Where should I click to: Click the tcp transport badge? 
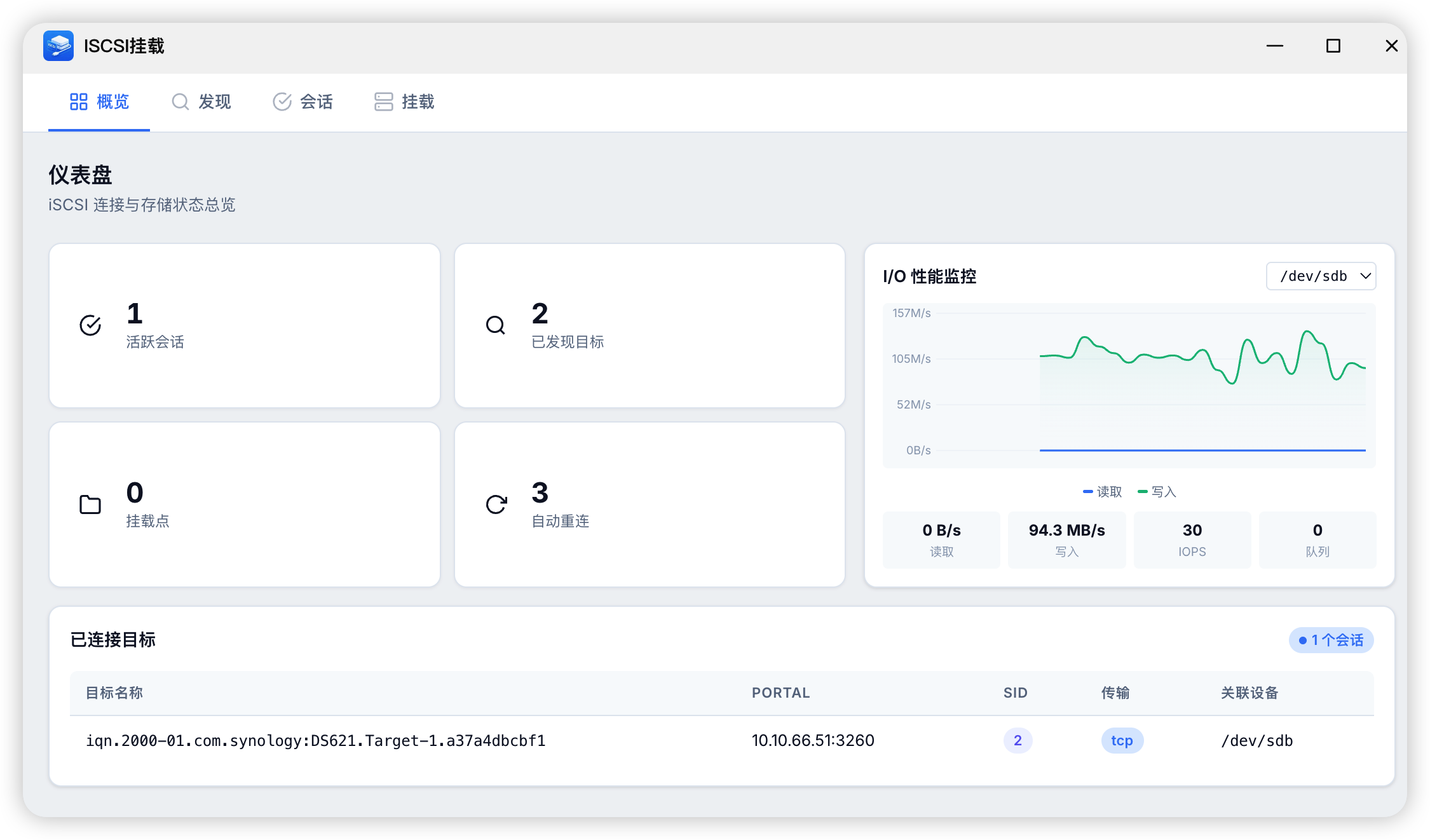(1122, 740)
